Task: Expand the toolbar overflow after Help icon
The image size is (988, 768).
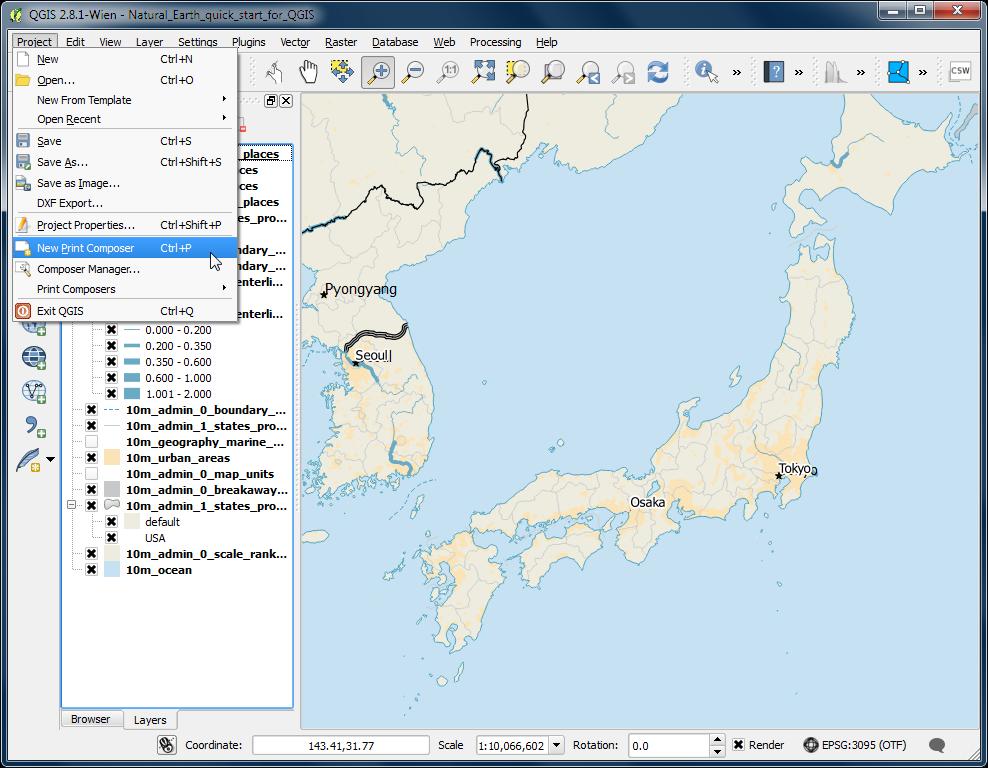Action: click(x=798, y=72)
